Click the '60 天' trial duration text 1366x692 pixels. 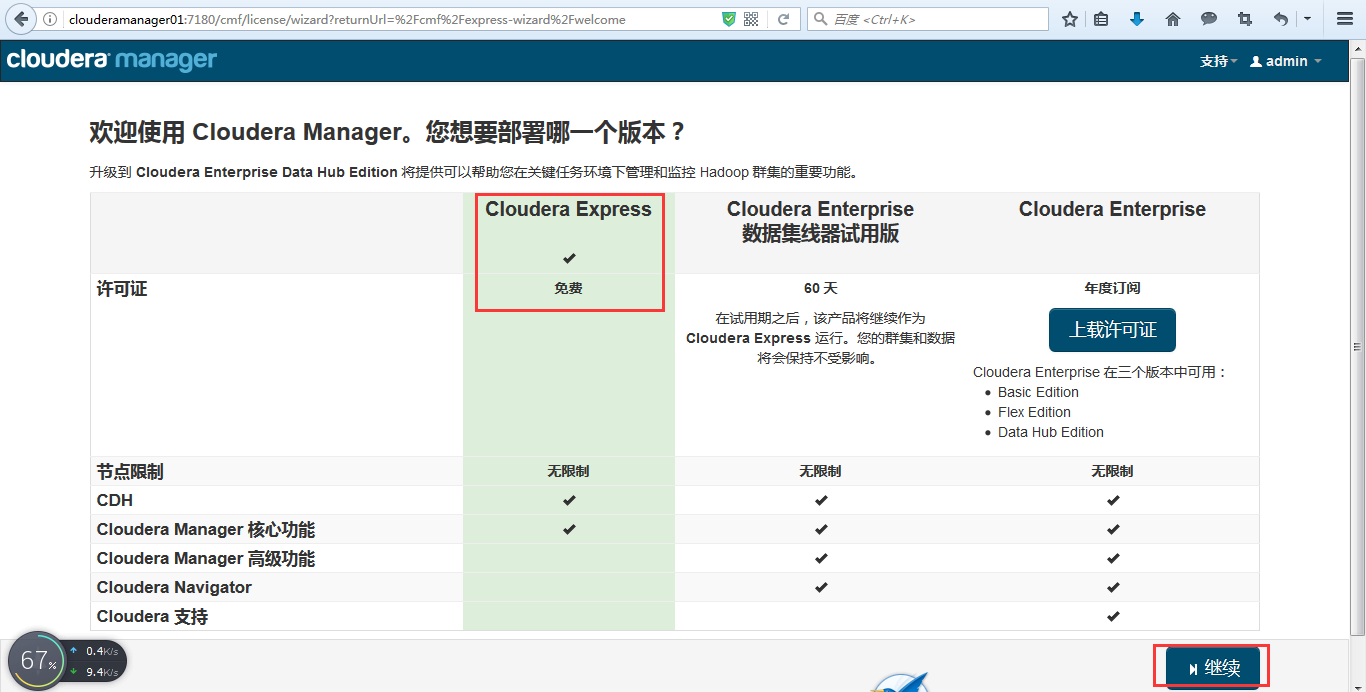pos(820,288)
